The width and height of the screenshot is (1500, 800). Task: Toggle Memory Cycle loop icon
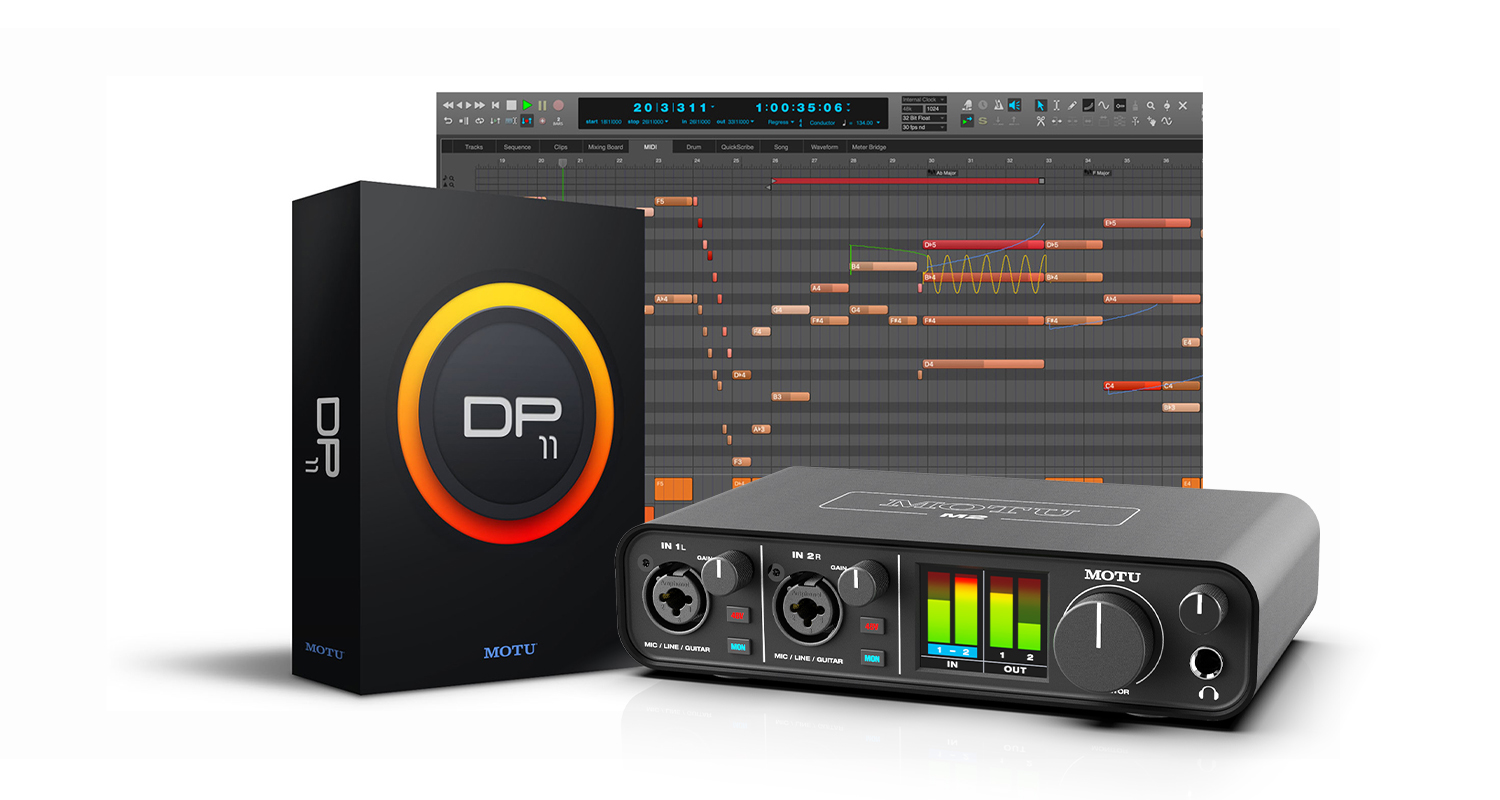479,121
